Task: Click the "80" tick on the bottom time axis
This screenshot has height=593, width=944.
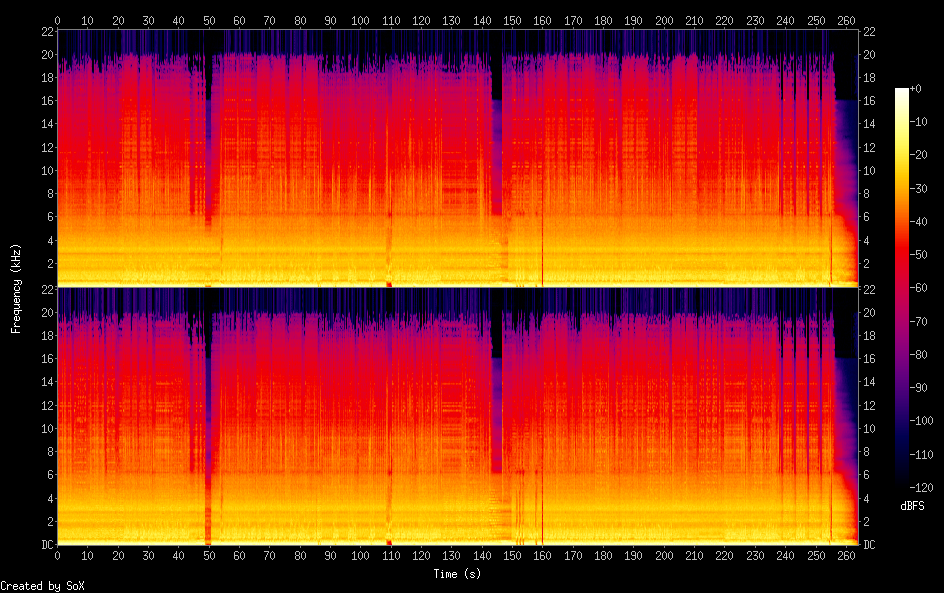Action: tap(300, 556)
